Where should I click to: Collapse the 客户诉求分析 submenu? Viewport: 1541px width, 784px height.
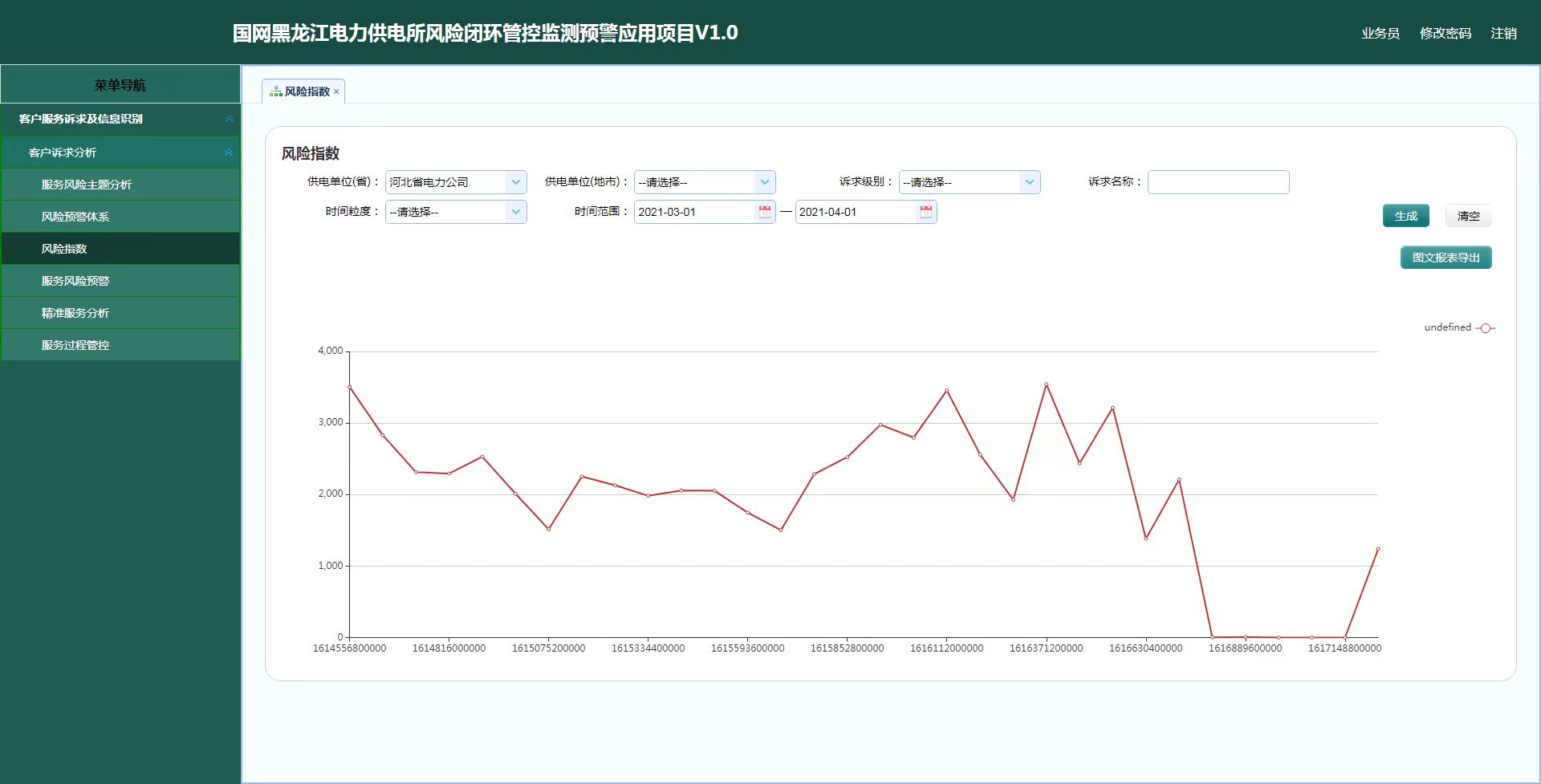click(229, 152)
